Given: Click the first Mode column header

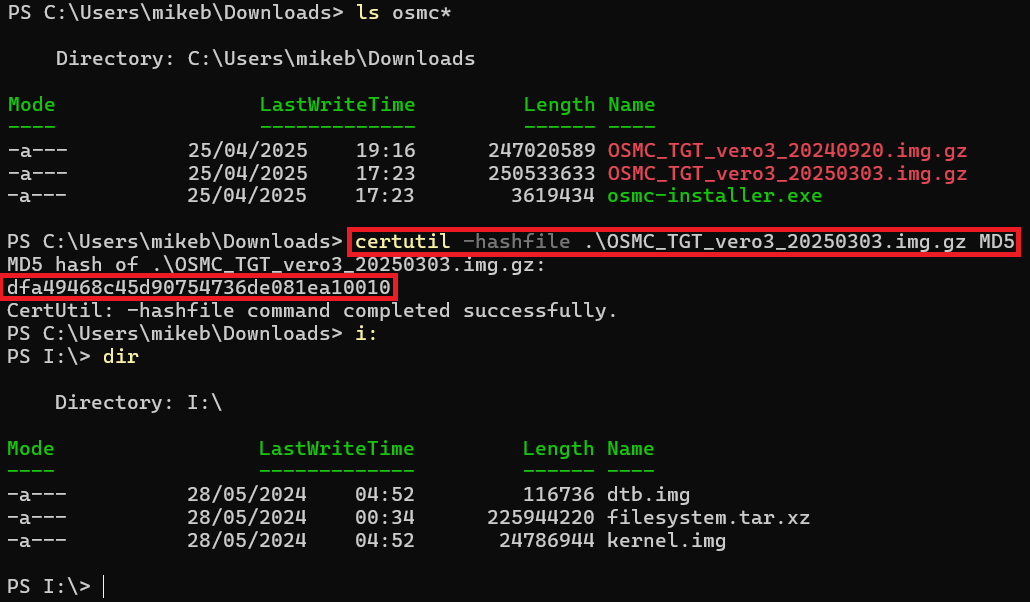Looking at the screenshot, I should point(32,104).
